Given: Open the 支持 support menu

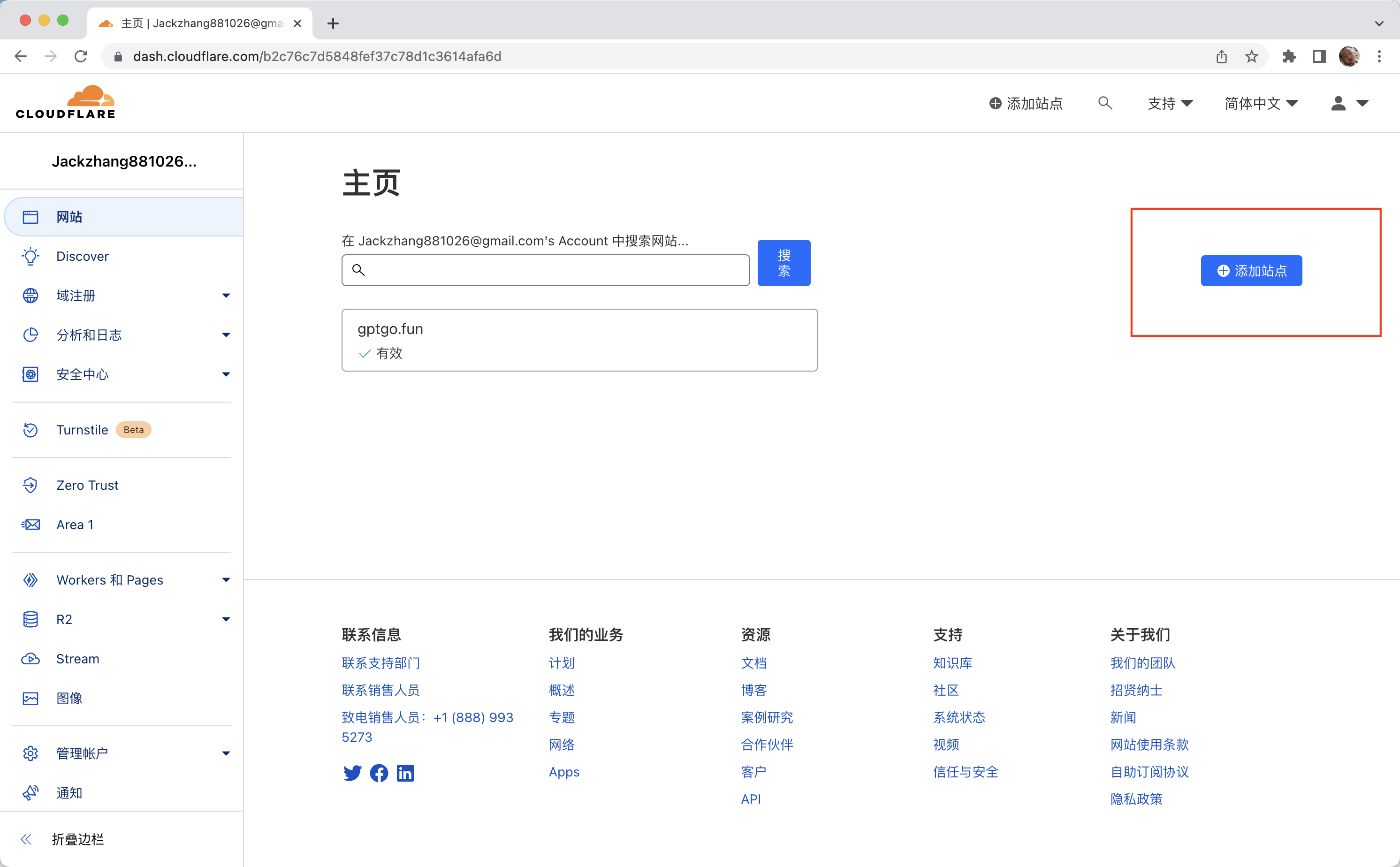Looking at the screenshot, I should [1170, 103].
